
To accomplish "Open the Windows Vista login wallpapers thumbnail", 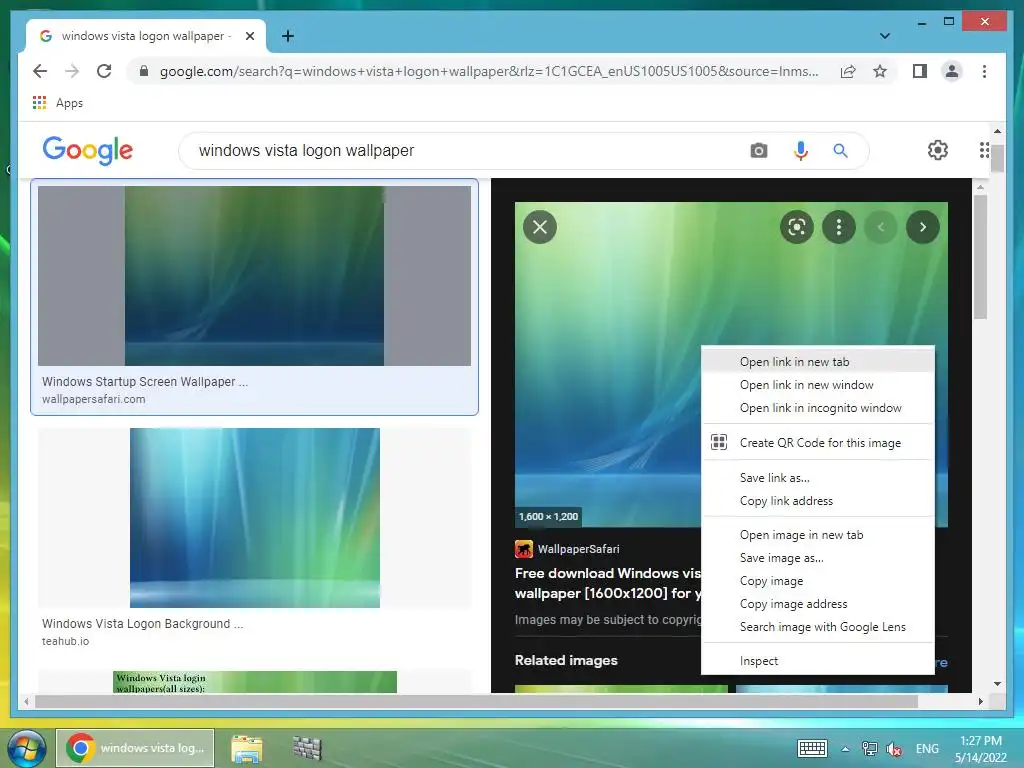I will (255, 682).
